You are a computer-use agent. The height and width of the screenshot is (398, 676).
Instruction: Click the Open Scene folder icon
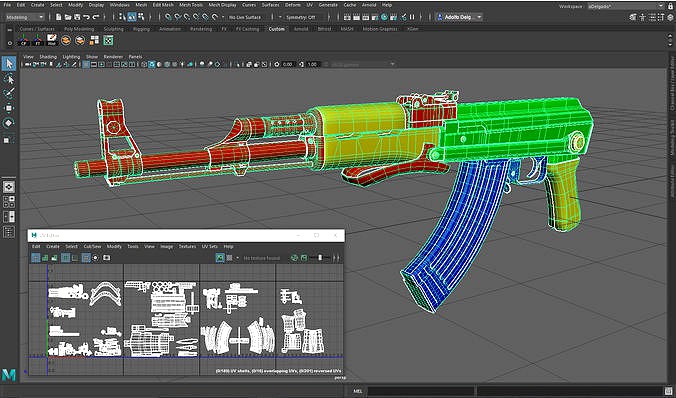pos(68,17)
